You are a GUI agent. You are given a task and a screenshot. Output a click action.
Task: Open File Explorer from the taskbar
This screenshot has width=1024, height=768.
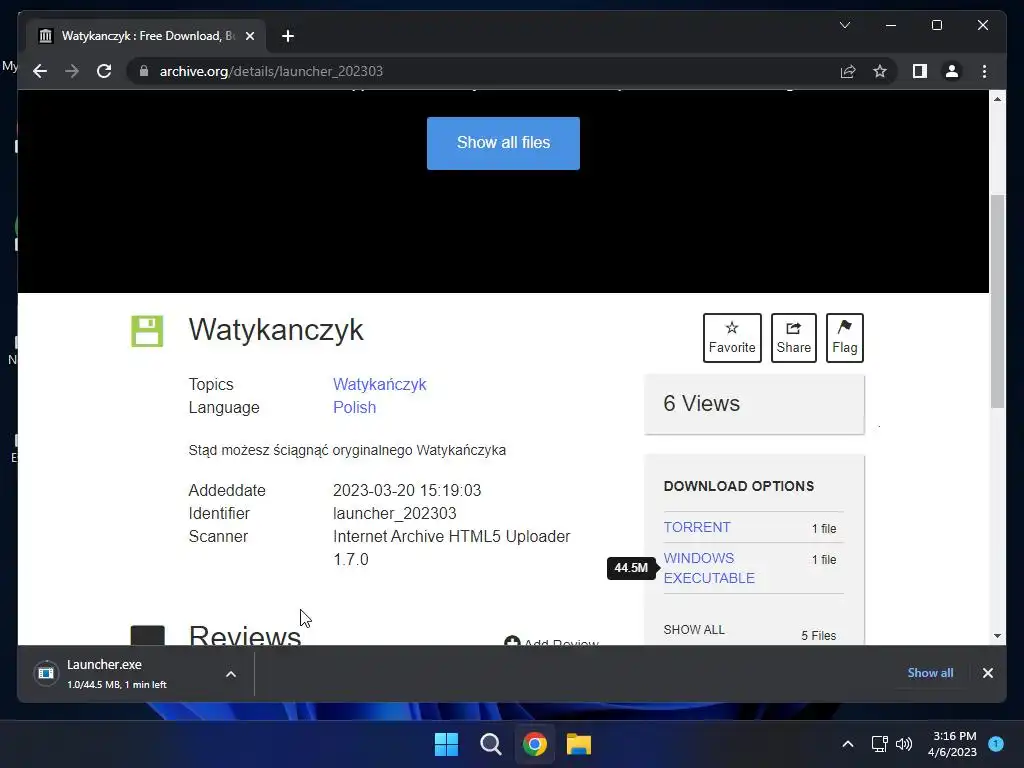click(579, 744)
